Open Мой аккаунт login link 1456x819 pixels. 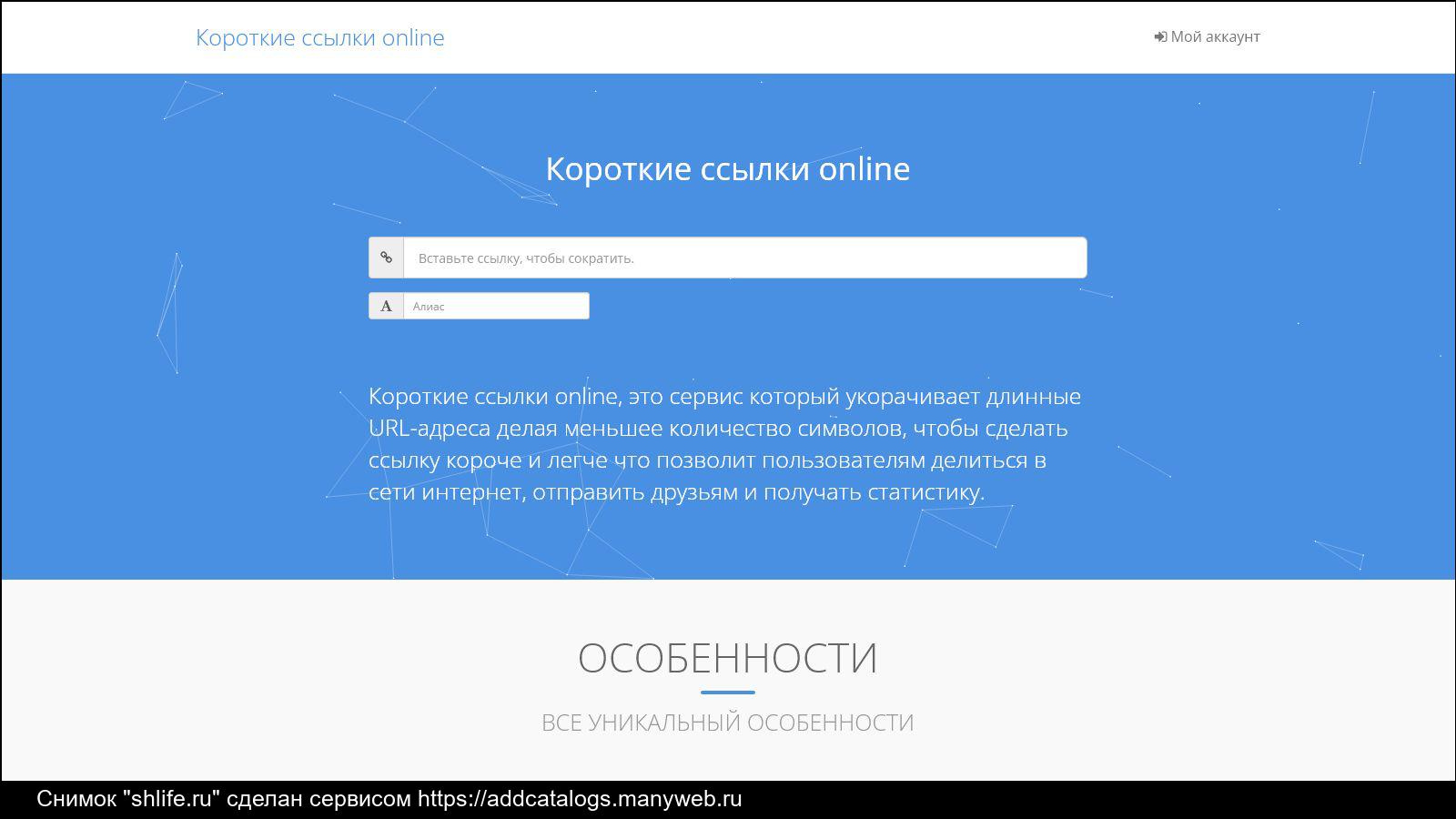pyautogui.click(x=1207, y=36)
